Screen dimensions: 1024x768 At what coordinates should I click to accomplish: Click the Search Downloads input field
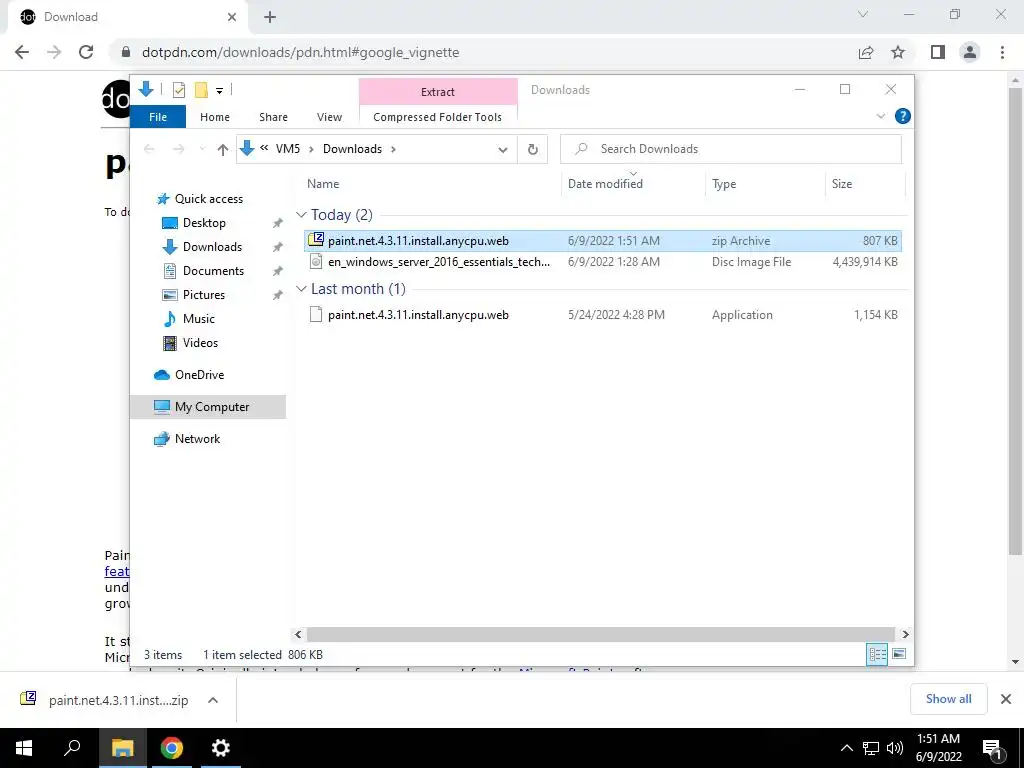coord(731,149)
